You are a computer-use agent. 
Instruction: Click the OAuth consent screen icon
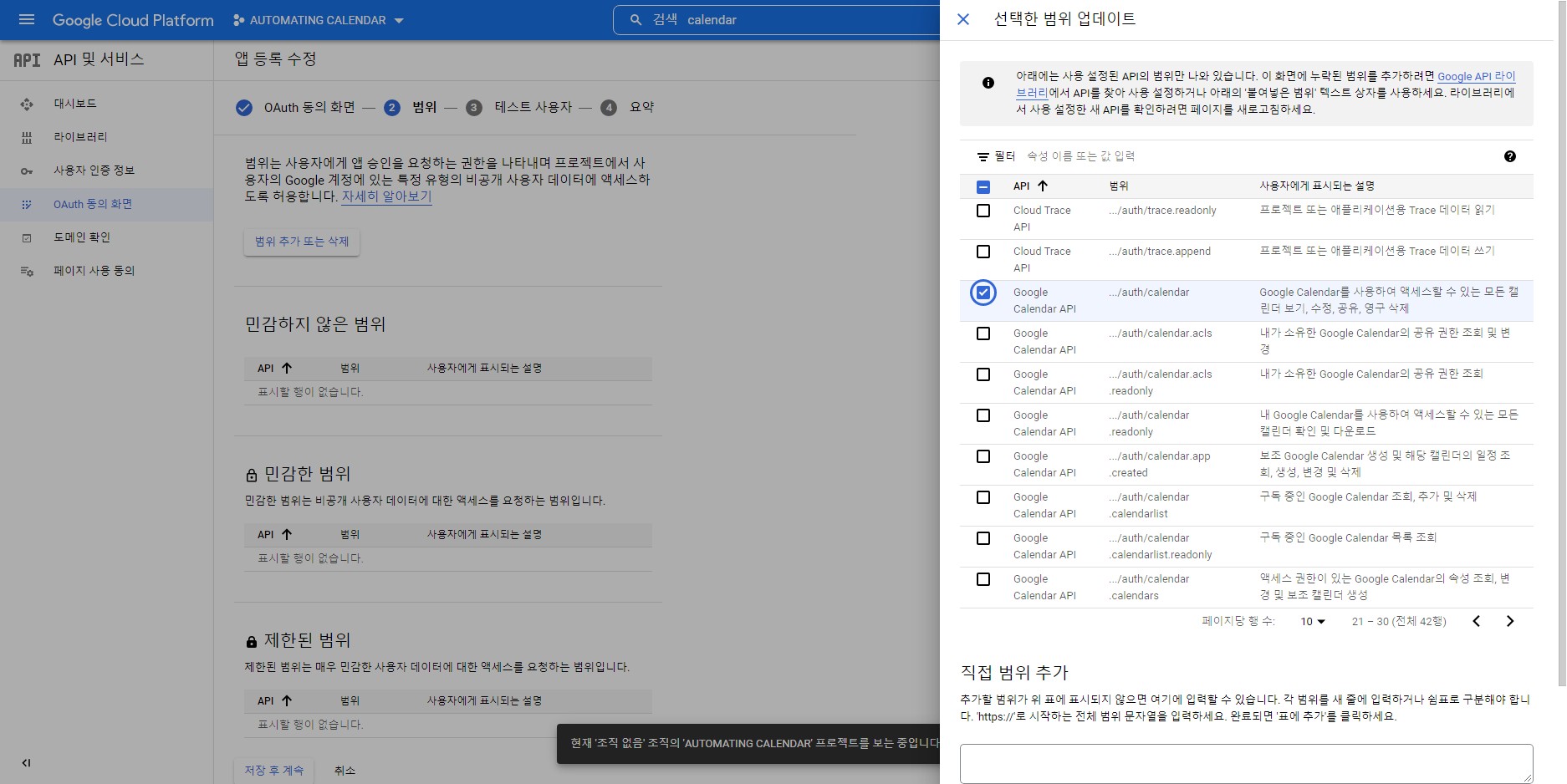[27, 204]
